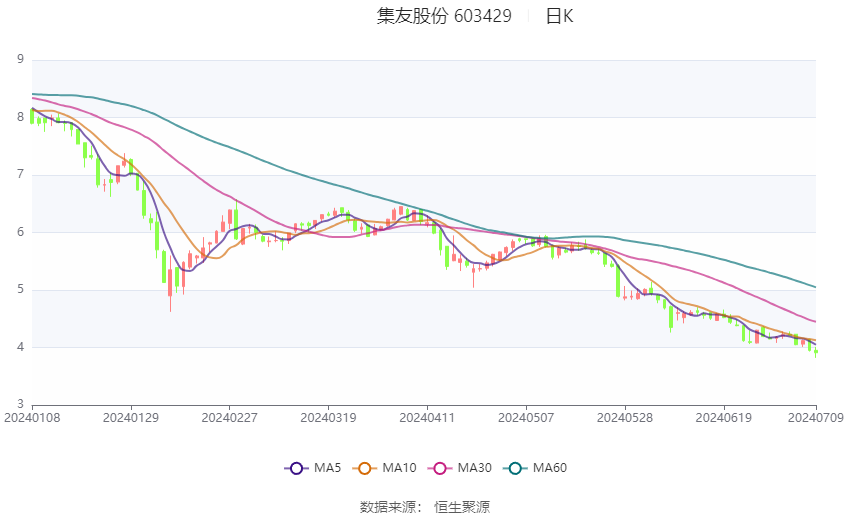
Task: Click the y-axis label 7
Action: point(21,175)
